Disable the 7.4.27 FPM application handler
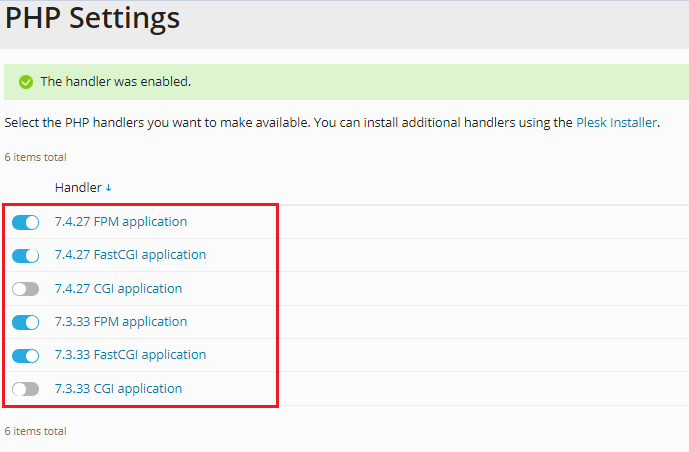This screenshot has height=452, width=689. (x=25, y=222)
